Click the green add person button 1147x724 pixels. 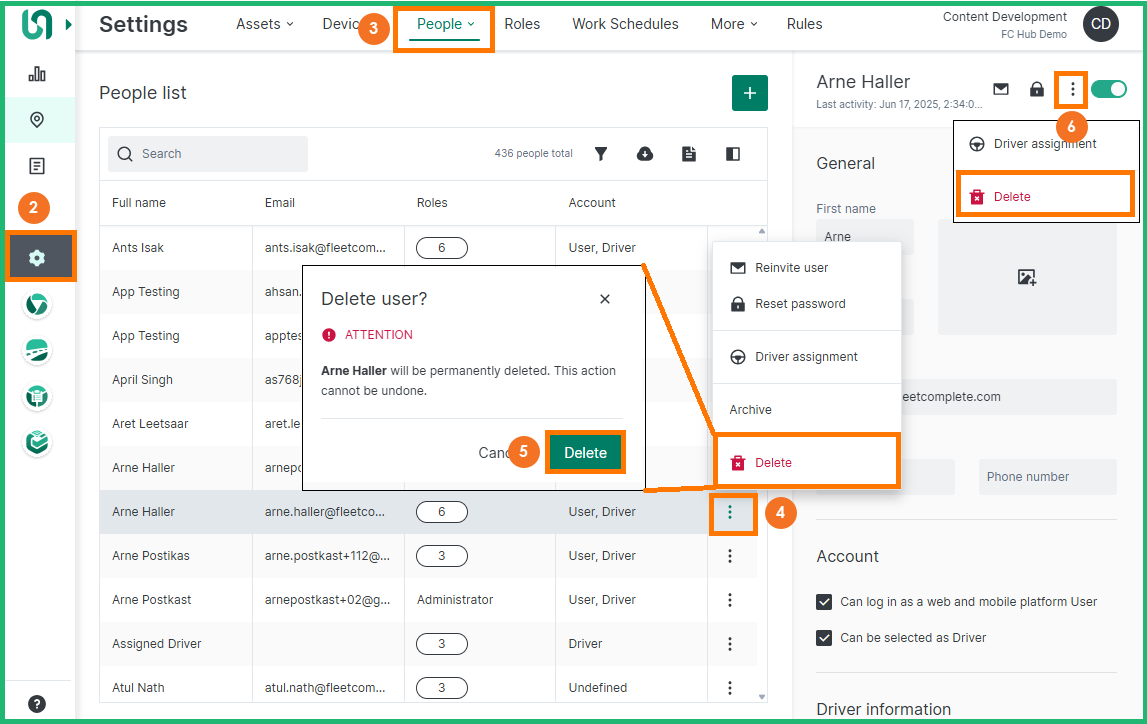click(x=749, y=93)
